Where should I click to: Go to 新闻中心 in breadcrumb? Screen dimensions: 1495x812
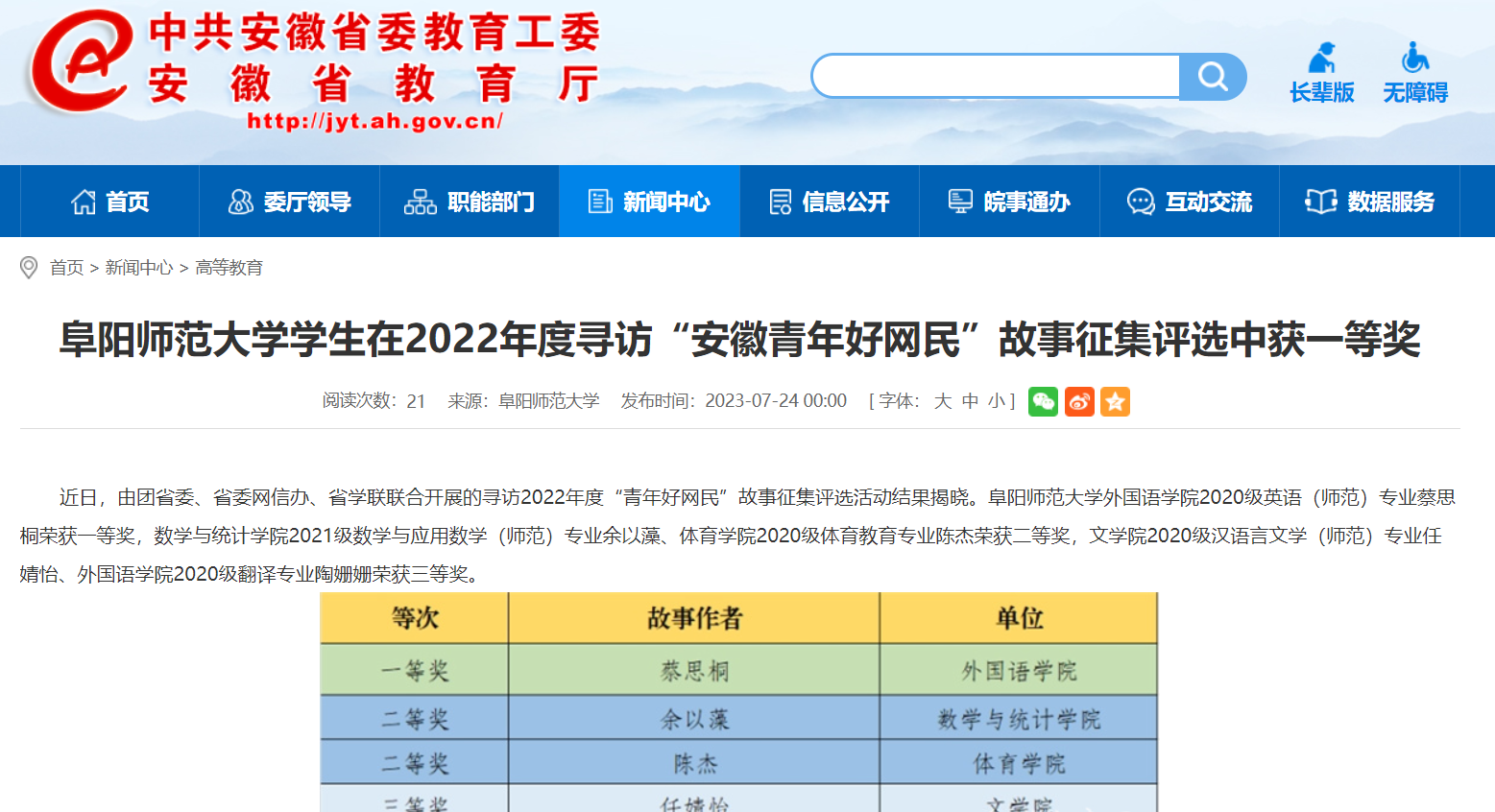[x=139, y=268]
